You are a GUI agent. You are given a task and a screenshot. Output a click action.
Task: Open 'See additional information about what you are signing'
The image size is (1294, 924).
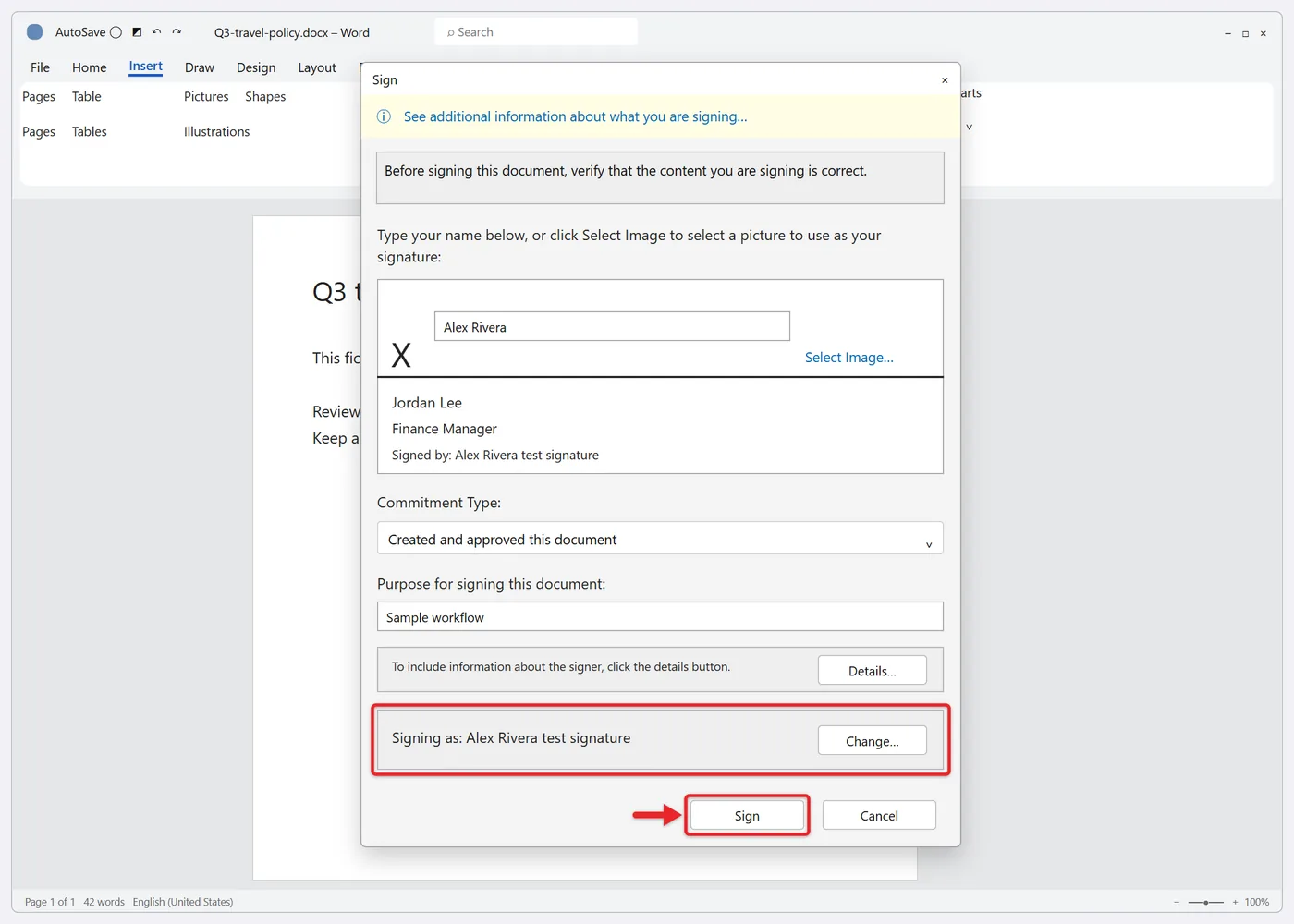click(576, 116)
